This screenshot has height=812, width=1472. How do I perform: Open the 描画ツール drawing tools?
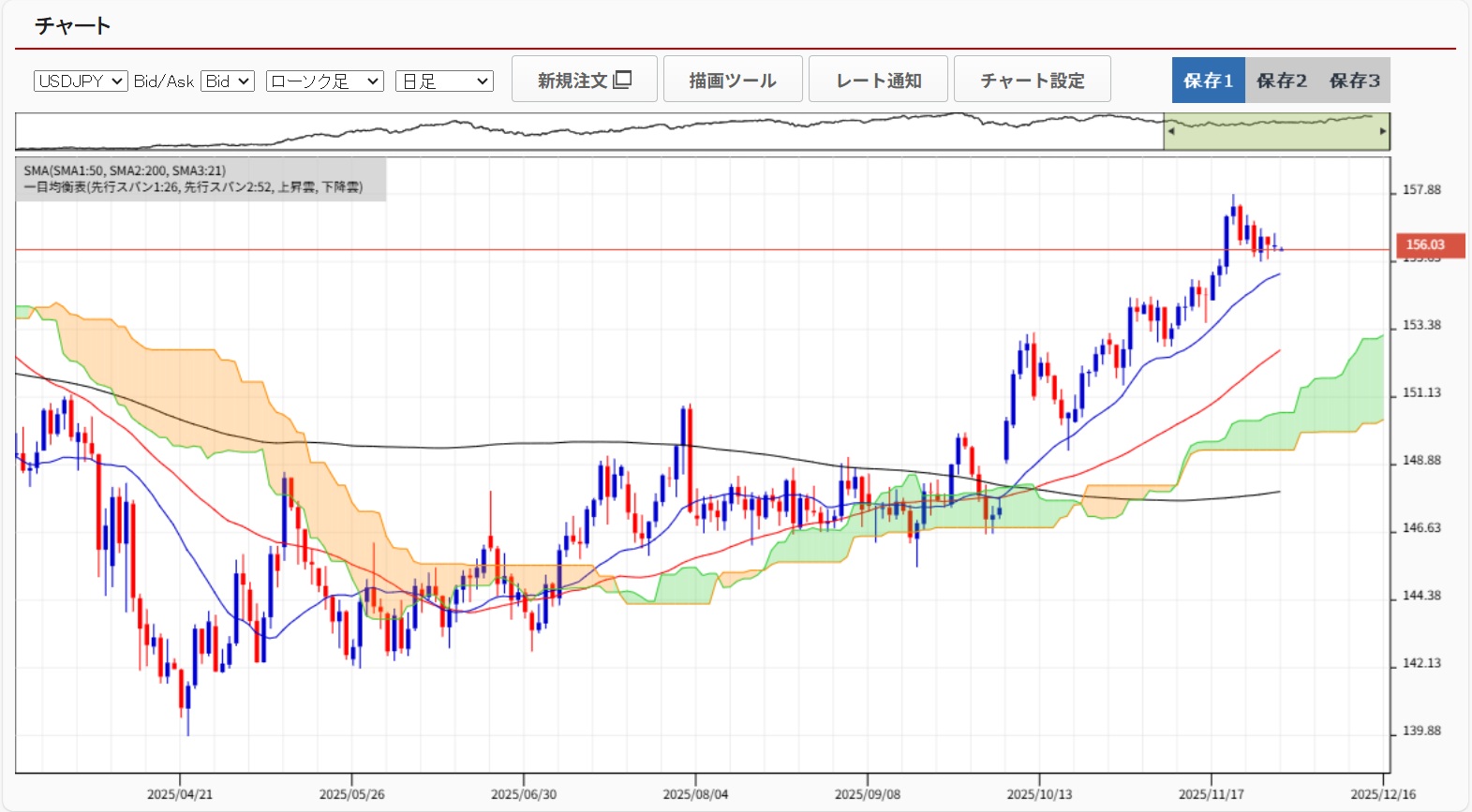[x=733, y=80]
